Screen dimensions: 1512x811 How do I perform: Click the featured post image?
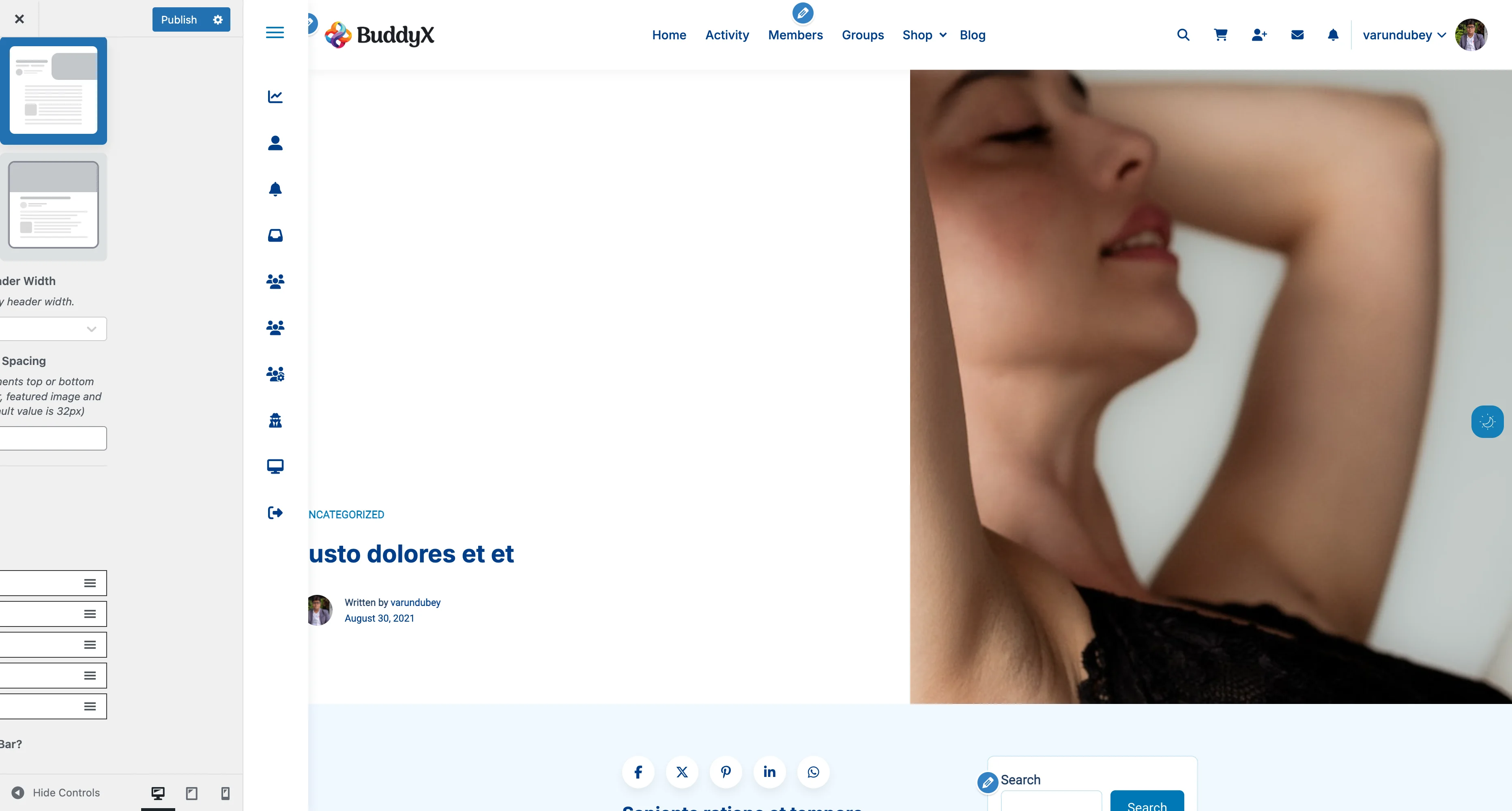click(x=1211, y=387)
